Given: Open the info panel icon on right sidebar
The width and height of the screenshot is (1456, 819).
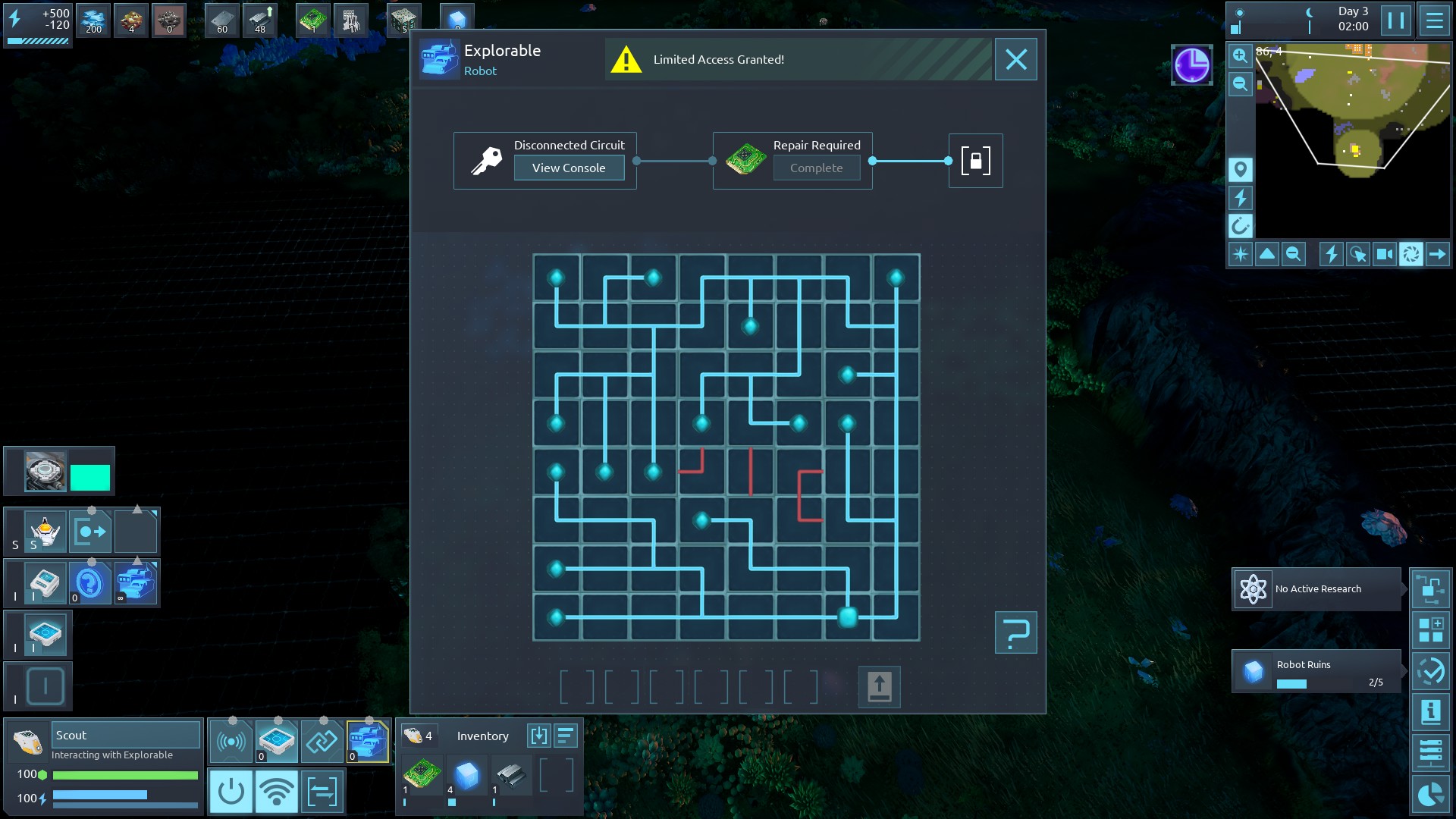Looking at the screenshot, I should click(1430, 712).
